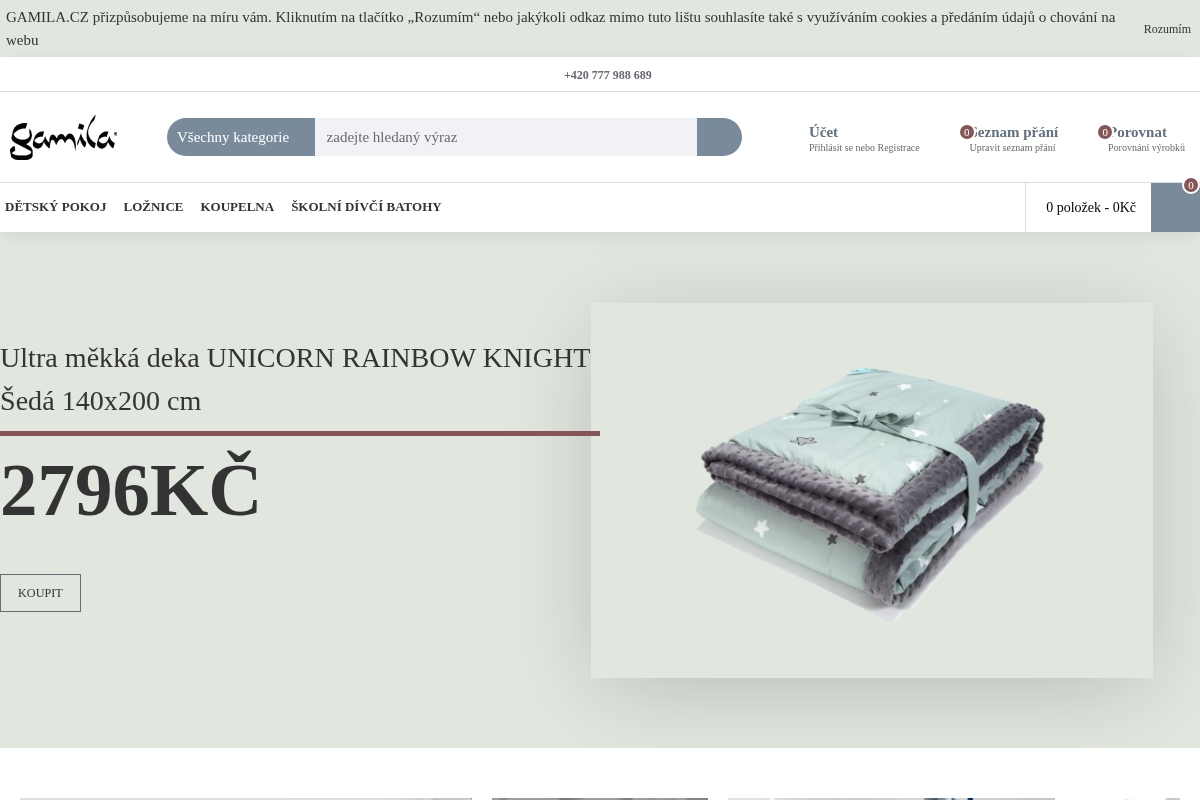
Task: Click the Gamila logo
Action: [x=64, y=137]
